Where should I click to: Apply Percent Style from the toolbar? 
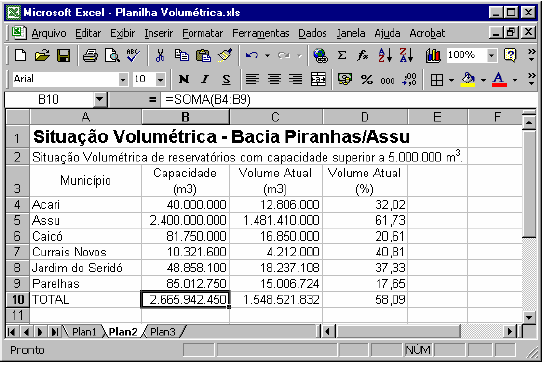click(366, 79)
